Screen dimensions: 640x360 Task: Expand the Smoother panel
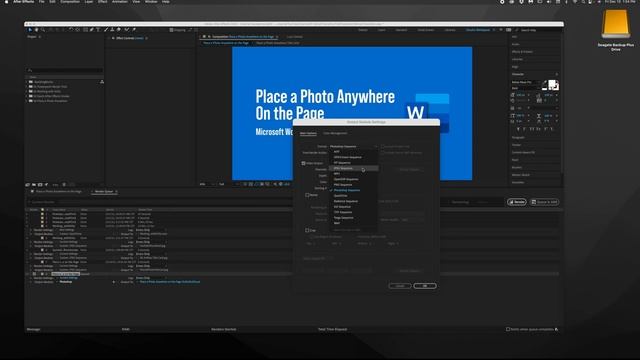point(518,182)
